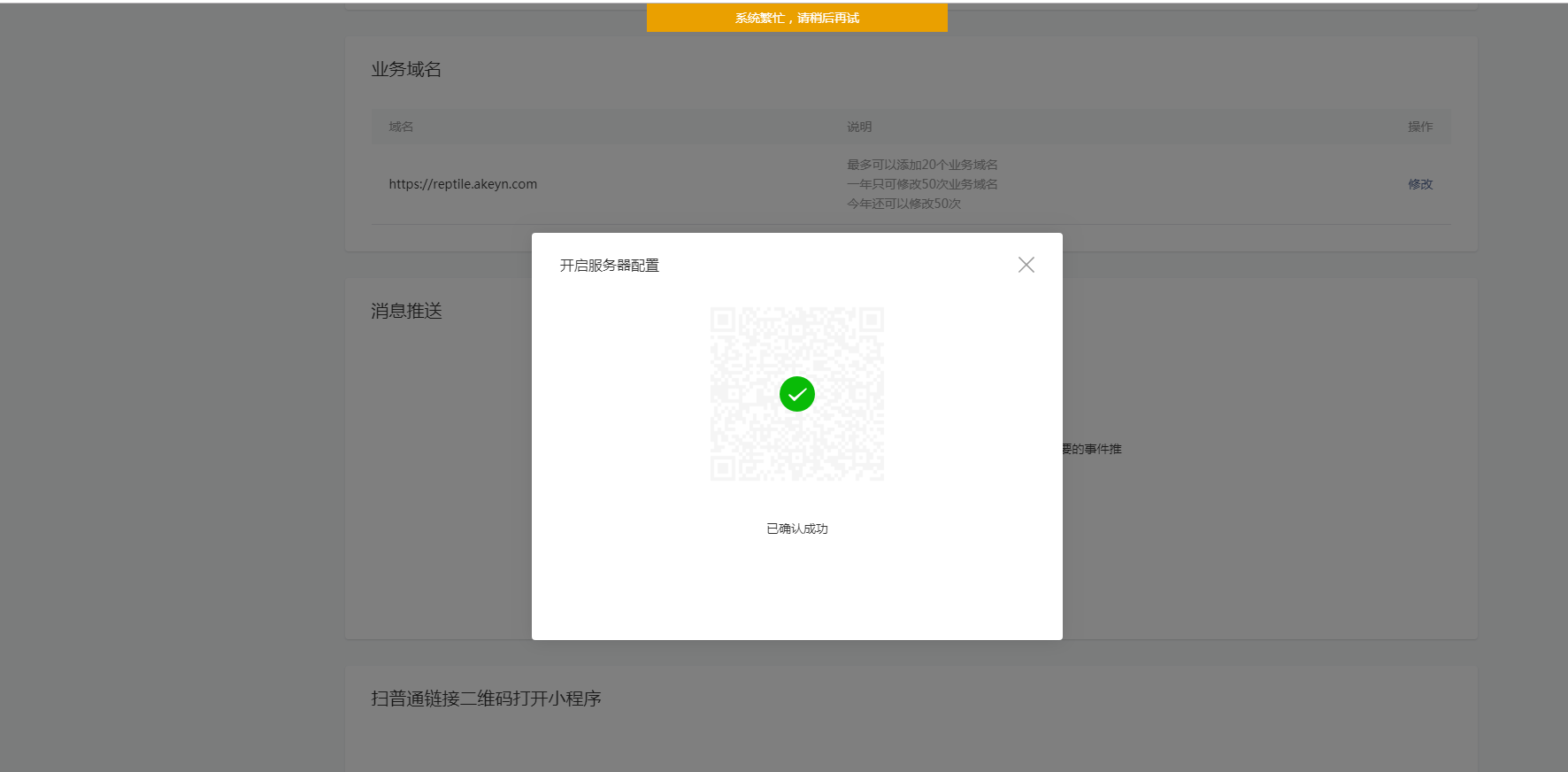Click the orange 系统繁忙，请稍后再试 banner
The width and height of the screenshot is (1568, 772).
797,18
